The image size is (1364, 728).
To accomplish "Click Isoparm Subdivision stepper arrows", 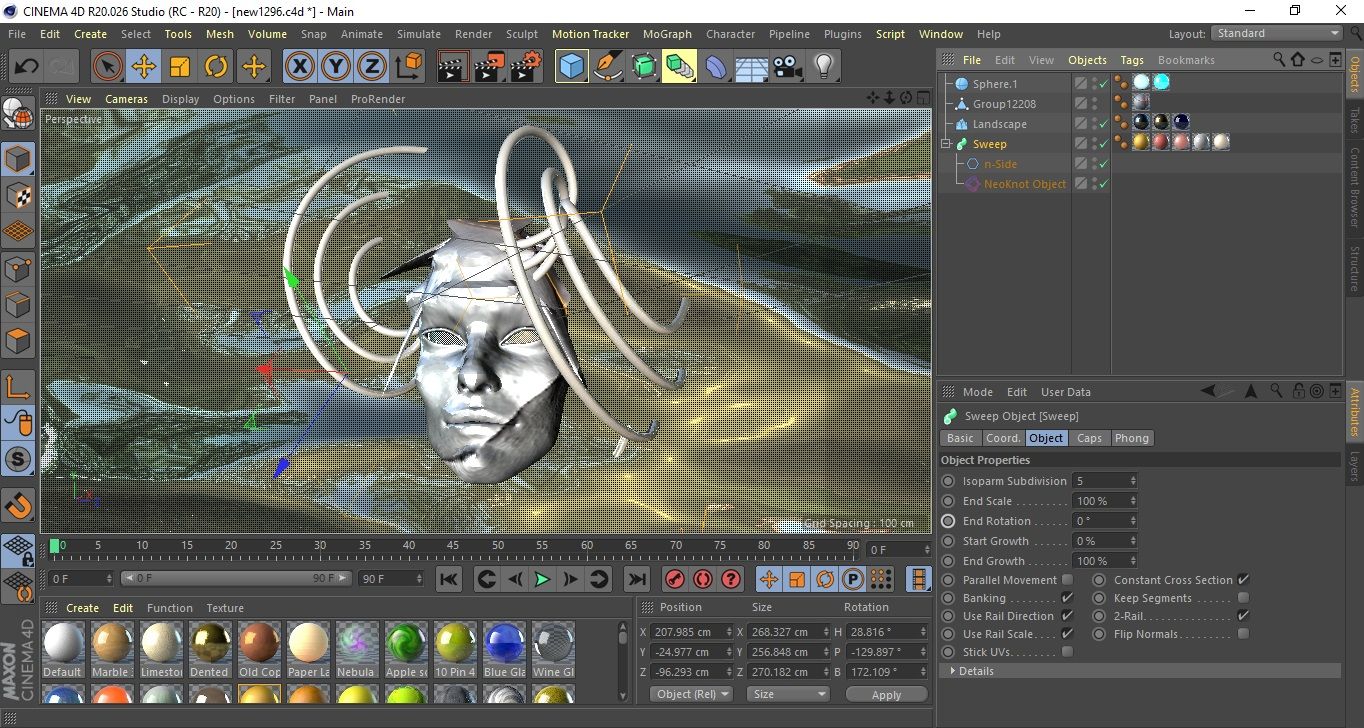I will tap(1133, 481).
